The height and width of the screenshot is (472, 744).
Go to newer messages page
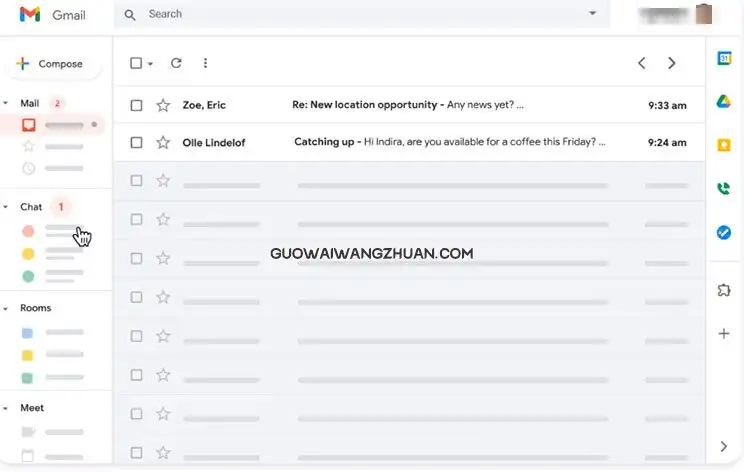(x=642, y=63)
